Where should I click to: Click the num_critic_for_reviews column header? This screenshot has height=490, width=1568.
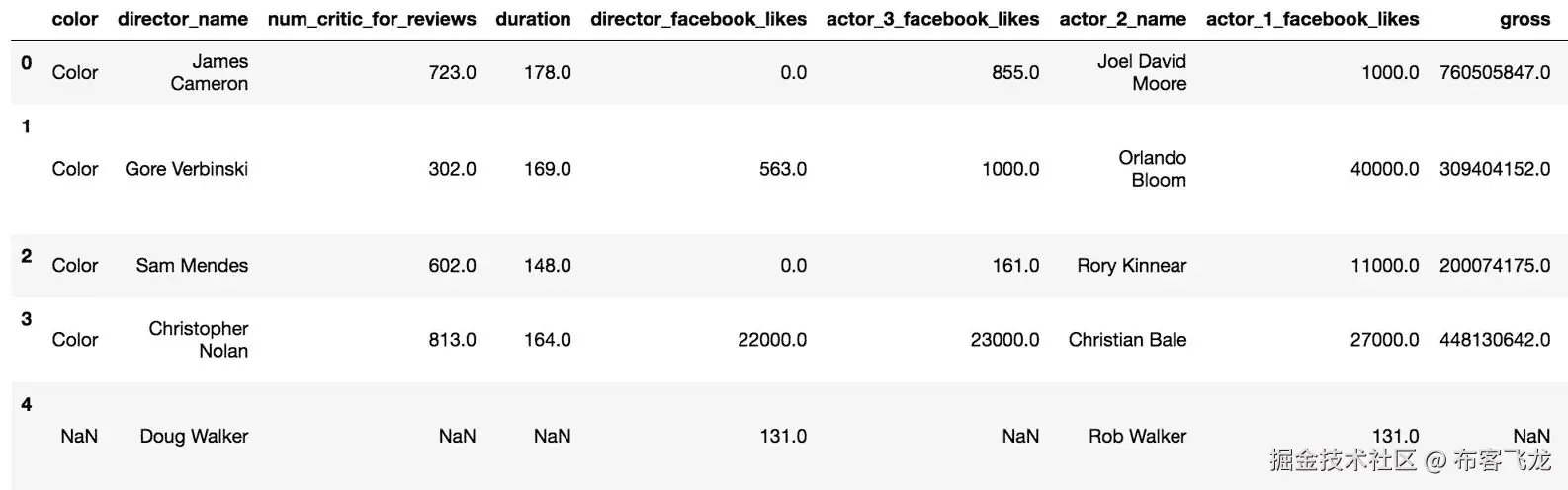(x=371, y=19)
